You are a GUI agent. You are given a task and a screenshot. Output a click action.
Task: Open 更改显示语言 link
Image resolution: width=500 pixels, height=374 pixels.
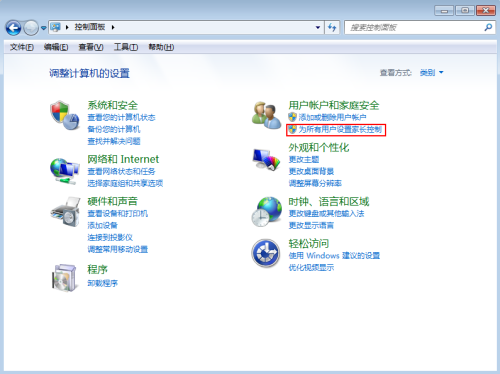point(311,225)
